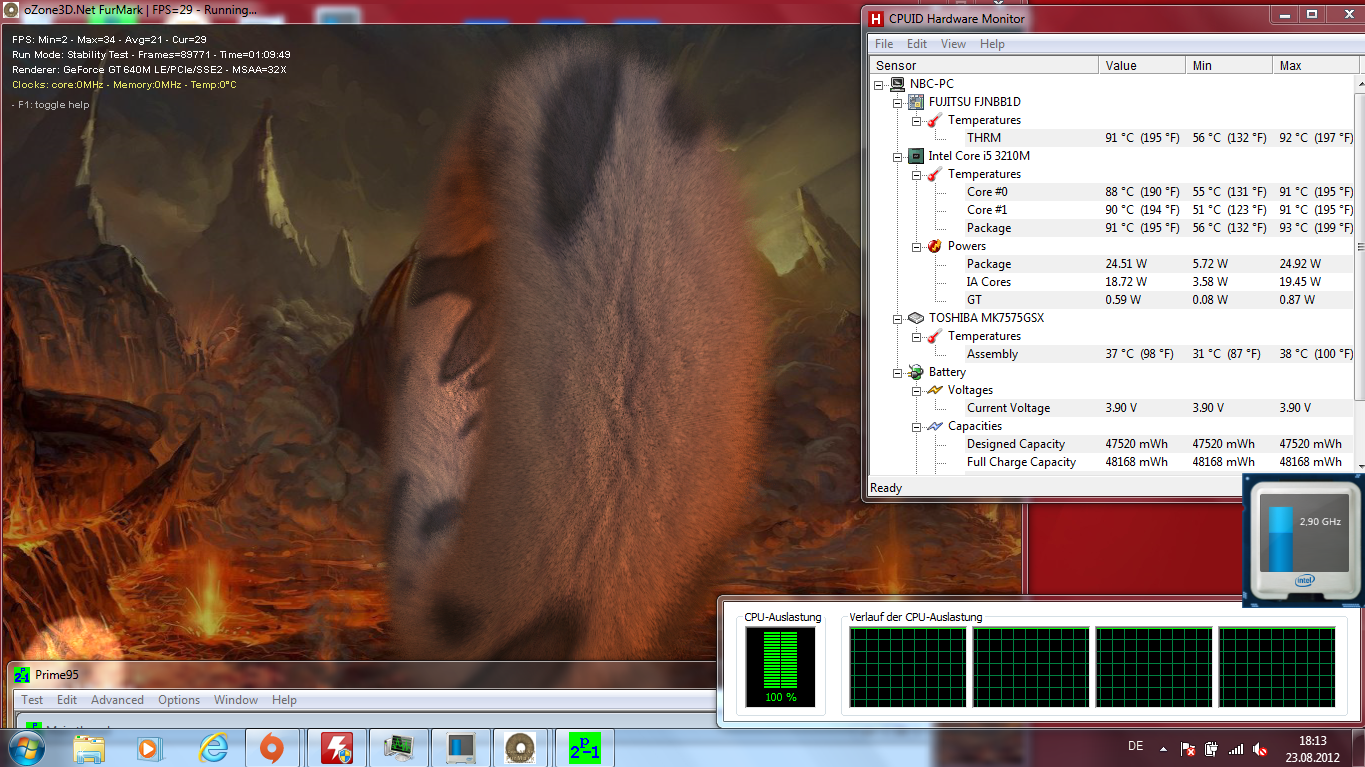
Task: Launch Windows Media Player from taskbar
Action: [x=148, y=747]
